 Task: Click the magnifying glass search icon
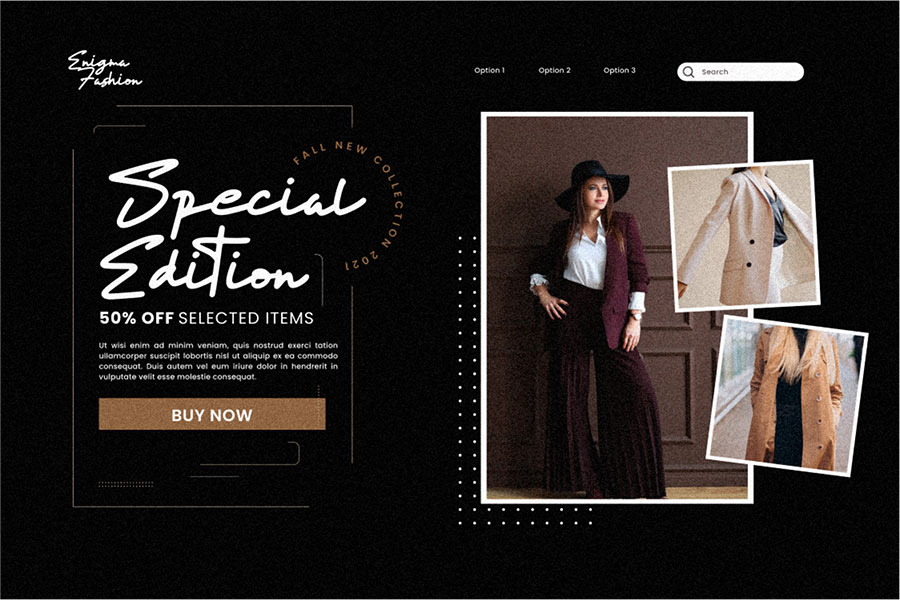coord(688,72)
